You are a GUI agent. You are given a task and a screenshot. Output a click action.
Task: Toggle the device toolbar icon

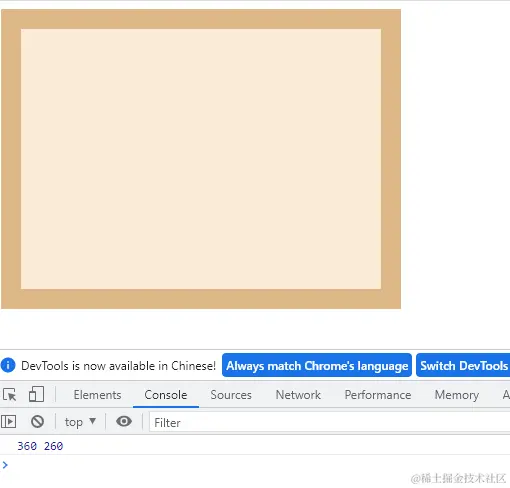coord(36,394)
